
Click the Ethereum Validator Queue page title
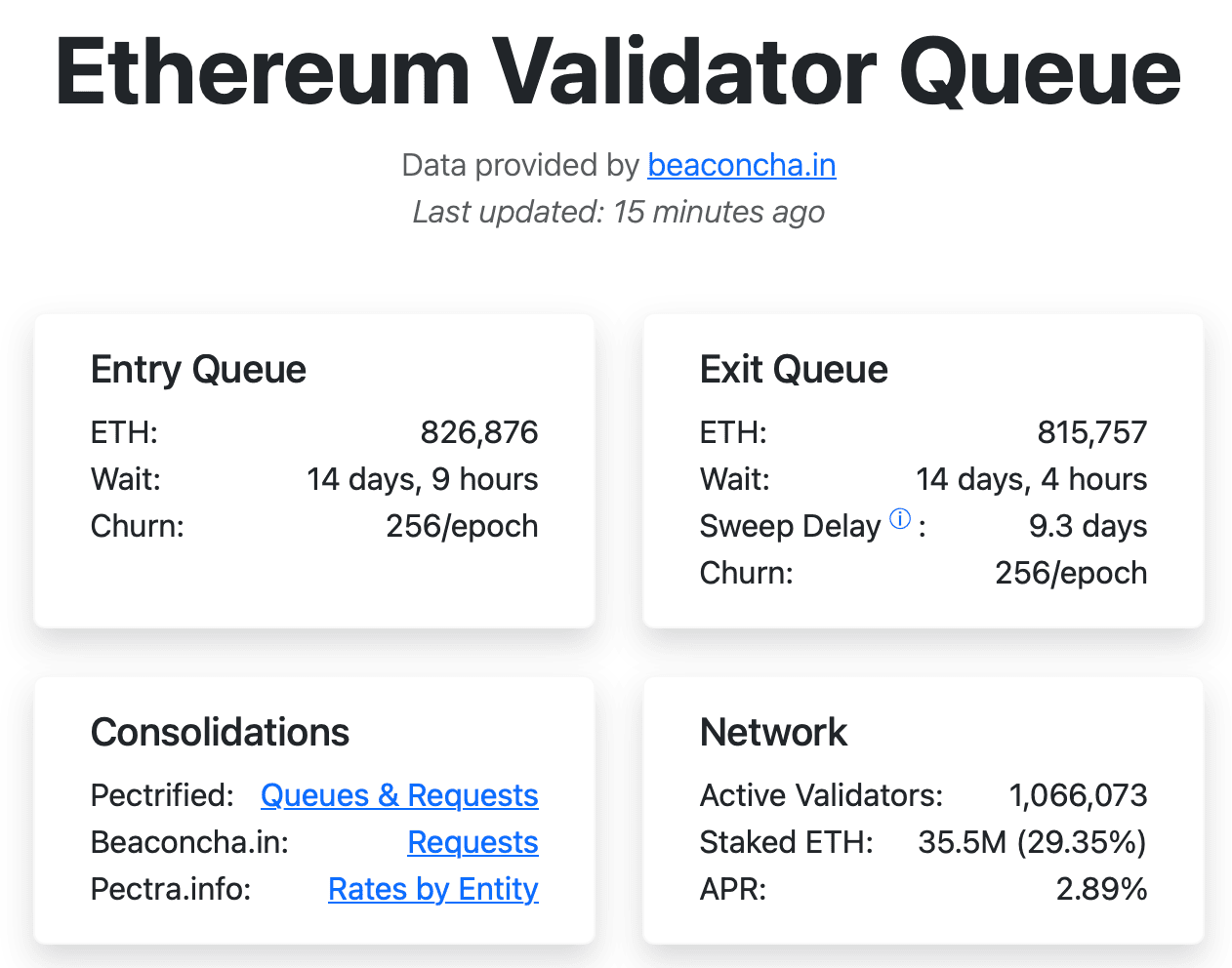[616, 68]
